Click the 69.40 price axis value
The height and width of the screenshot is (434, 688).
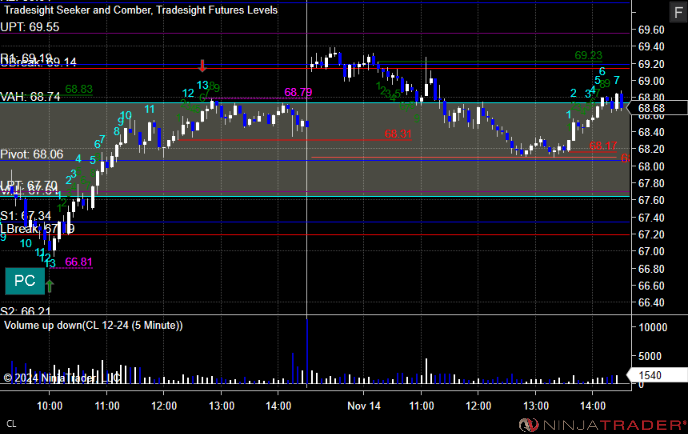tap(651, 47)
